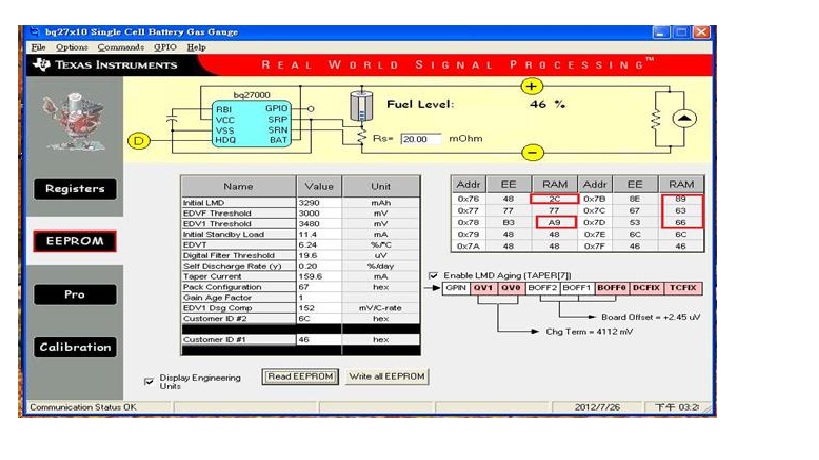
Task: Click RAM cell A9 at address 0x78
Action: coord(554,222)
